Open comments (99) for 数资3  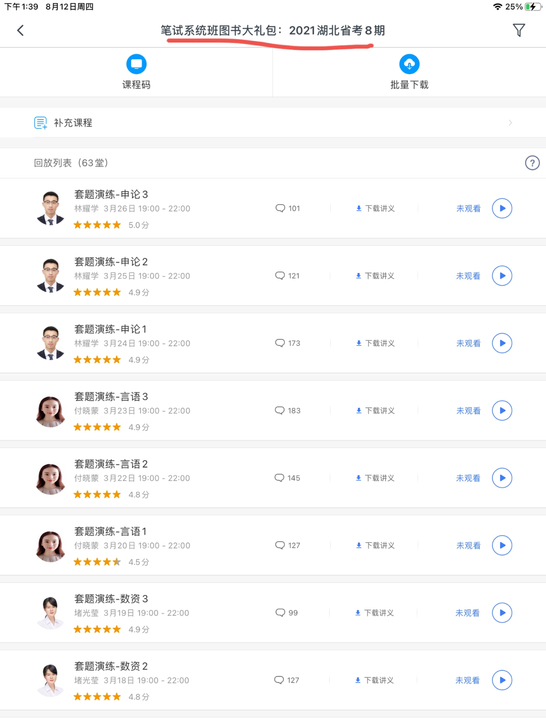click(286, 612)
